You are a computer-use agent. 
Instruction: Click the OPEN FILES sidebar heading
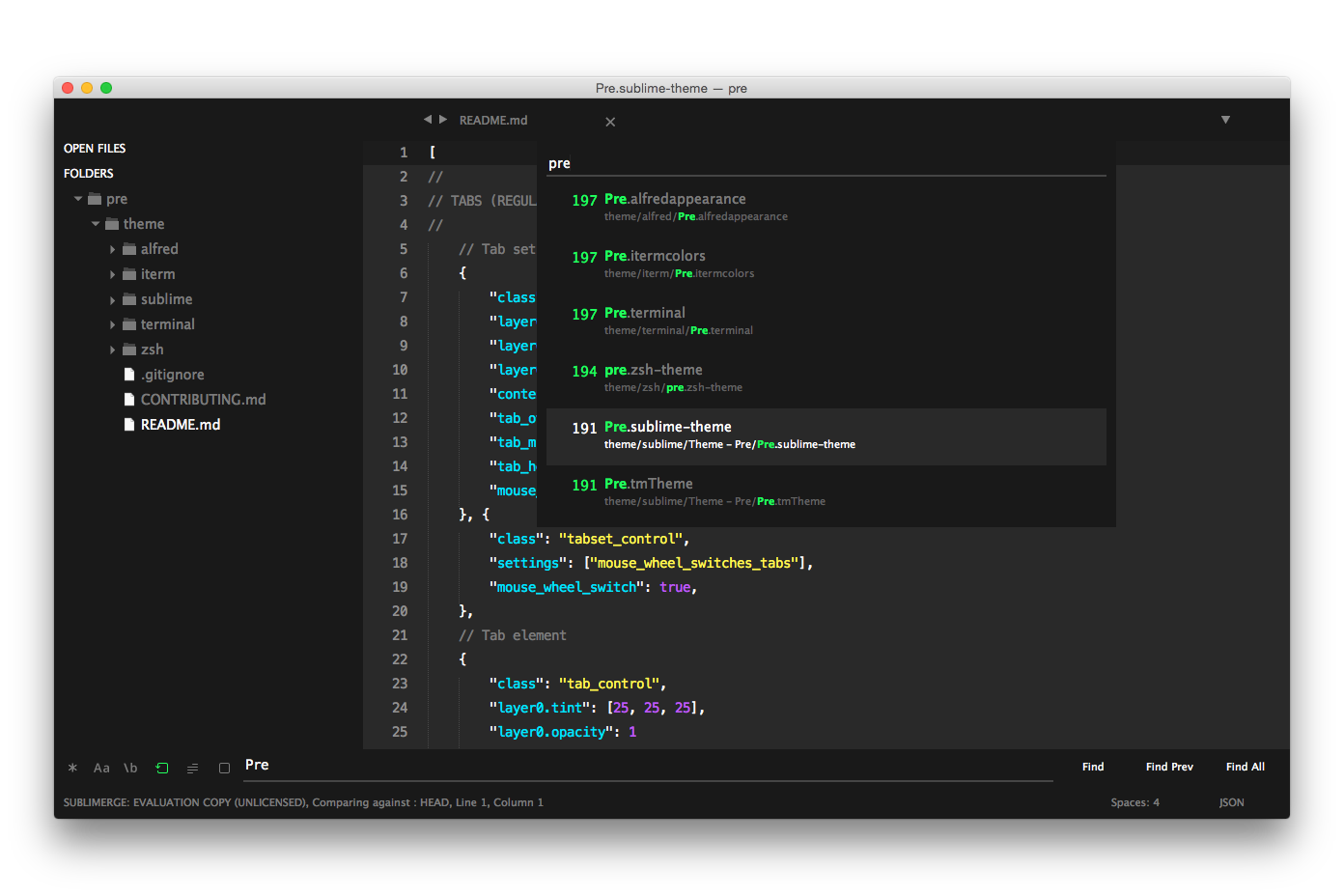[x=95, y=149]
